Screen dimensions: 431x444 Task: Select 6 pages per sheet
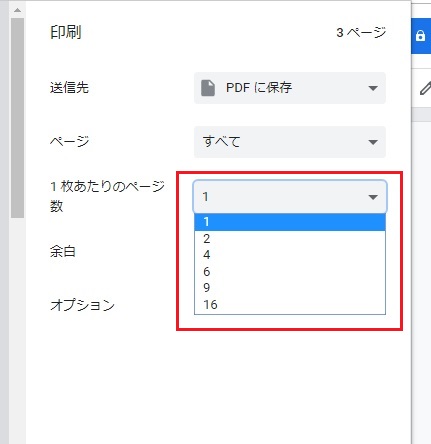click(x=290, y=272)
